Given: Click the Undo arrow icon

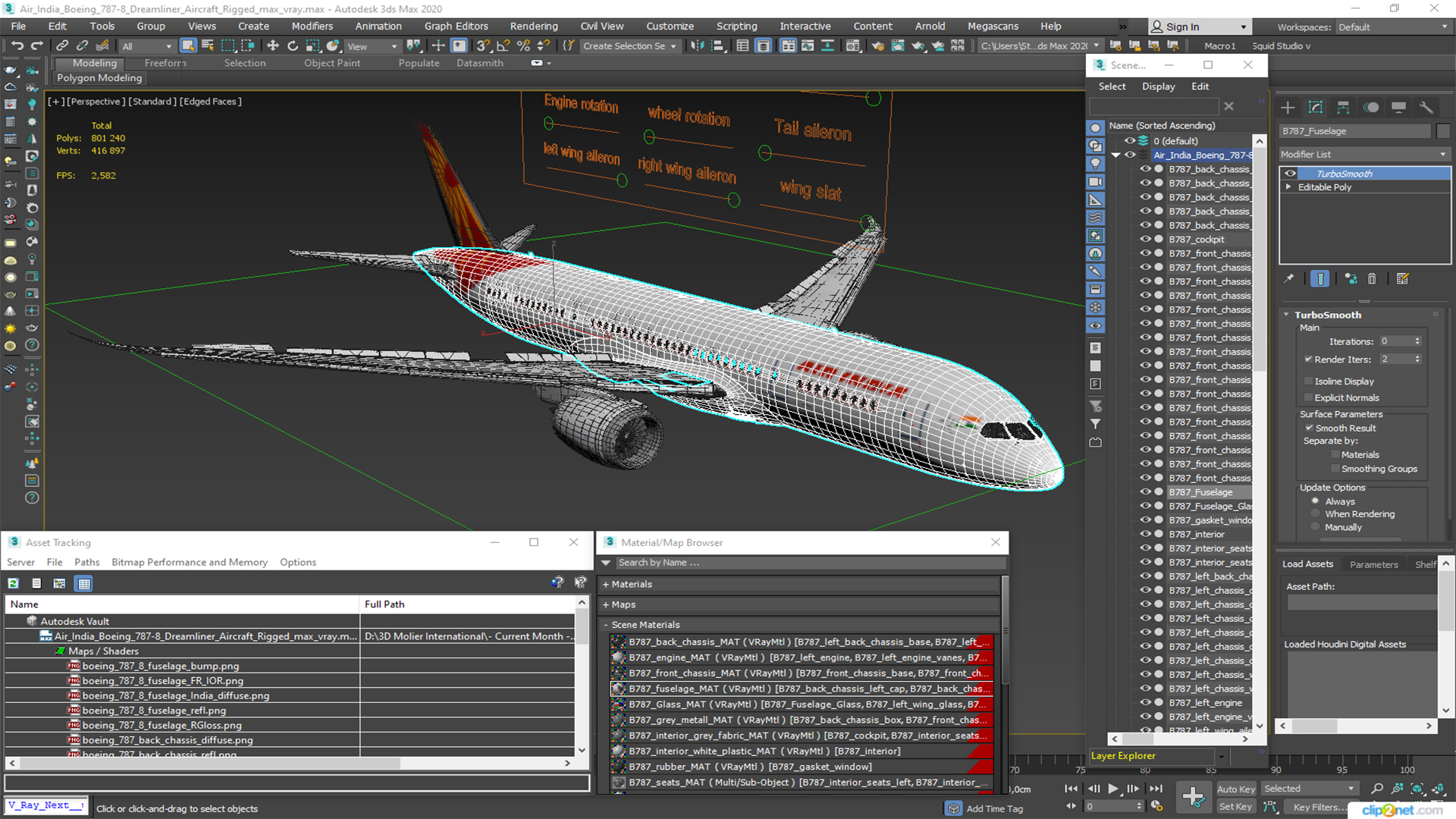Looking at the screenshot, I should [17, 46].
